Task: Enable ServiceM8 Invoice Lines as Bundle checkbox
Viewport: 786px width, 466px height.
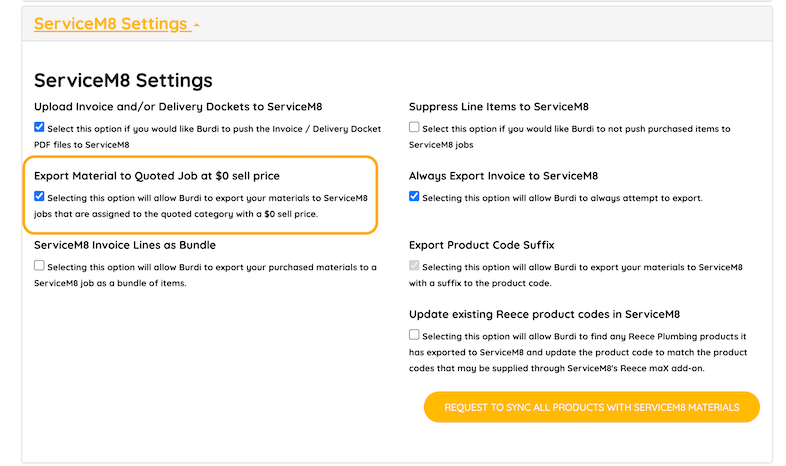Action: click(39, 266)
